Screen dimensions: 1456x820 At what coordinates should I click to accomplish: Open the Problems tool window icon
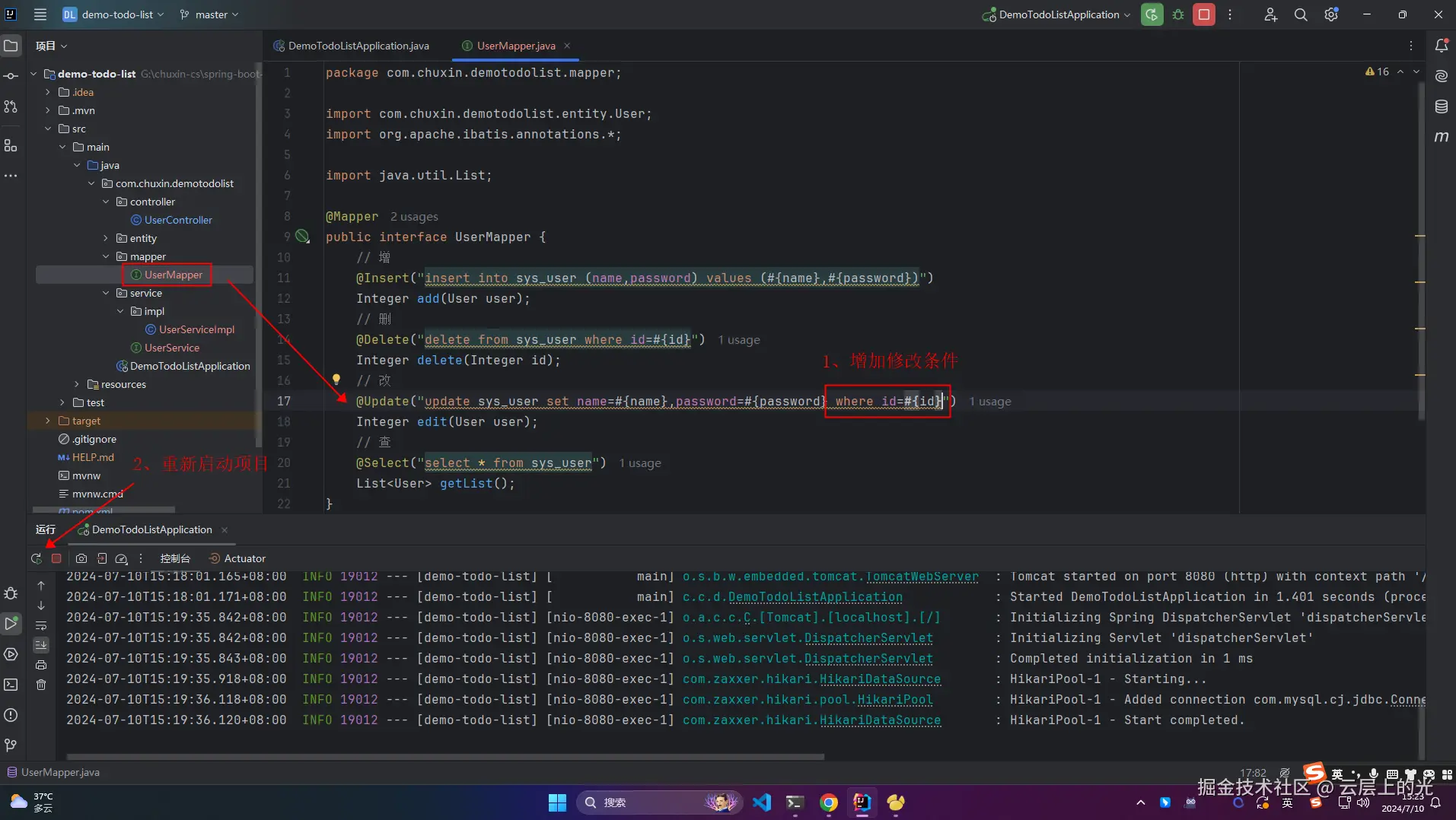(11, 715)
